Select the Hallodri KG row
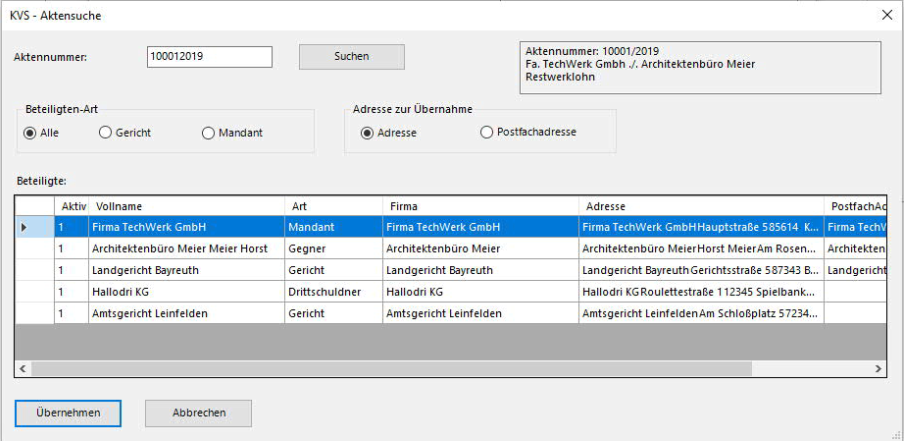 coord(186,292)
